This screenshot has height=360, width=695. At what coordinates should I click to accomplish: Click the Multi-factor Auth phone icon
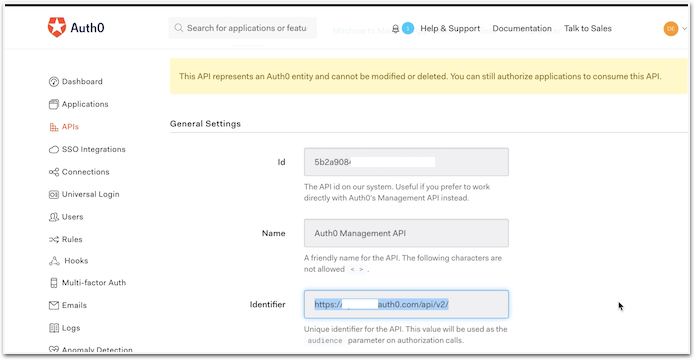coord(54,283)
